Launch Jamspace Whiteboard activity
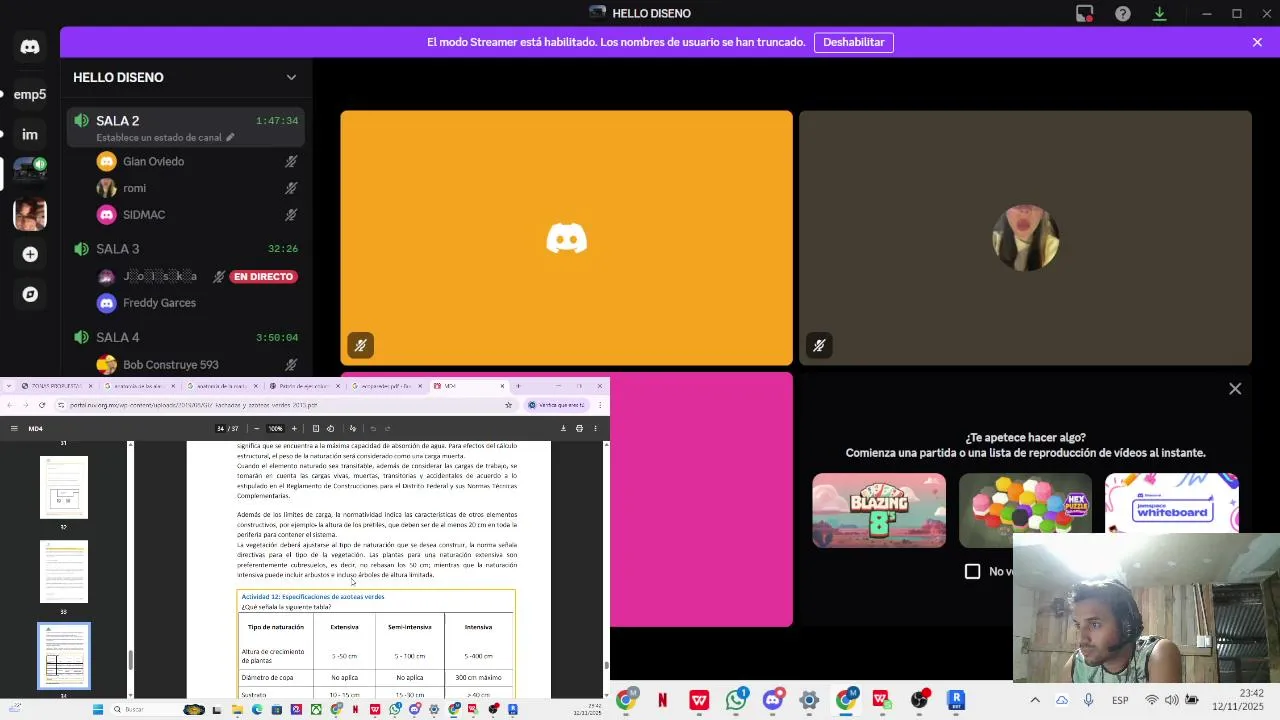Screen dimensions: 1280x720 coord(1171,510)
